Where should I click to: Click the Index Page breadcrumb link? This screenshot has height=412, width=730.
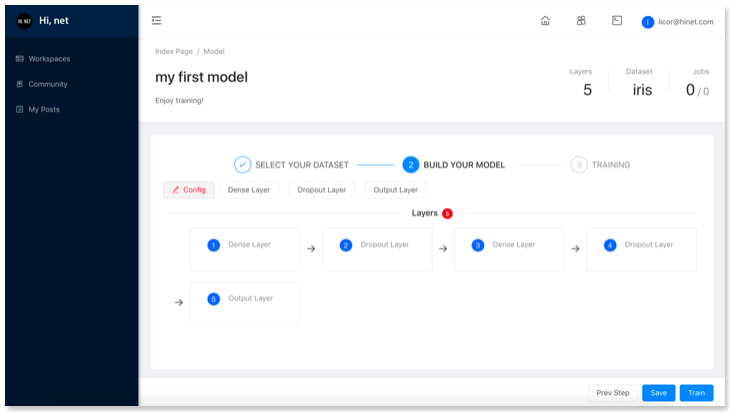(x=173, y=51)
